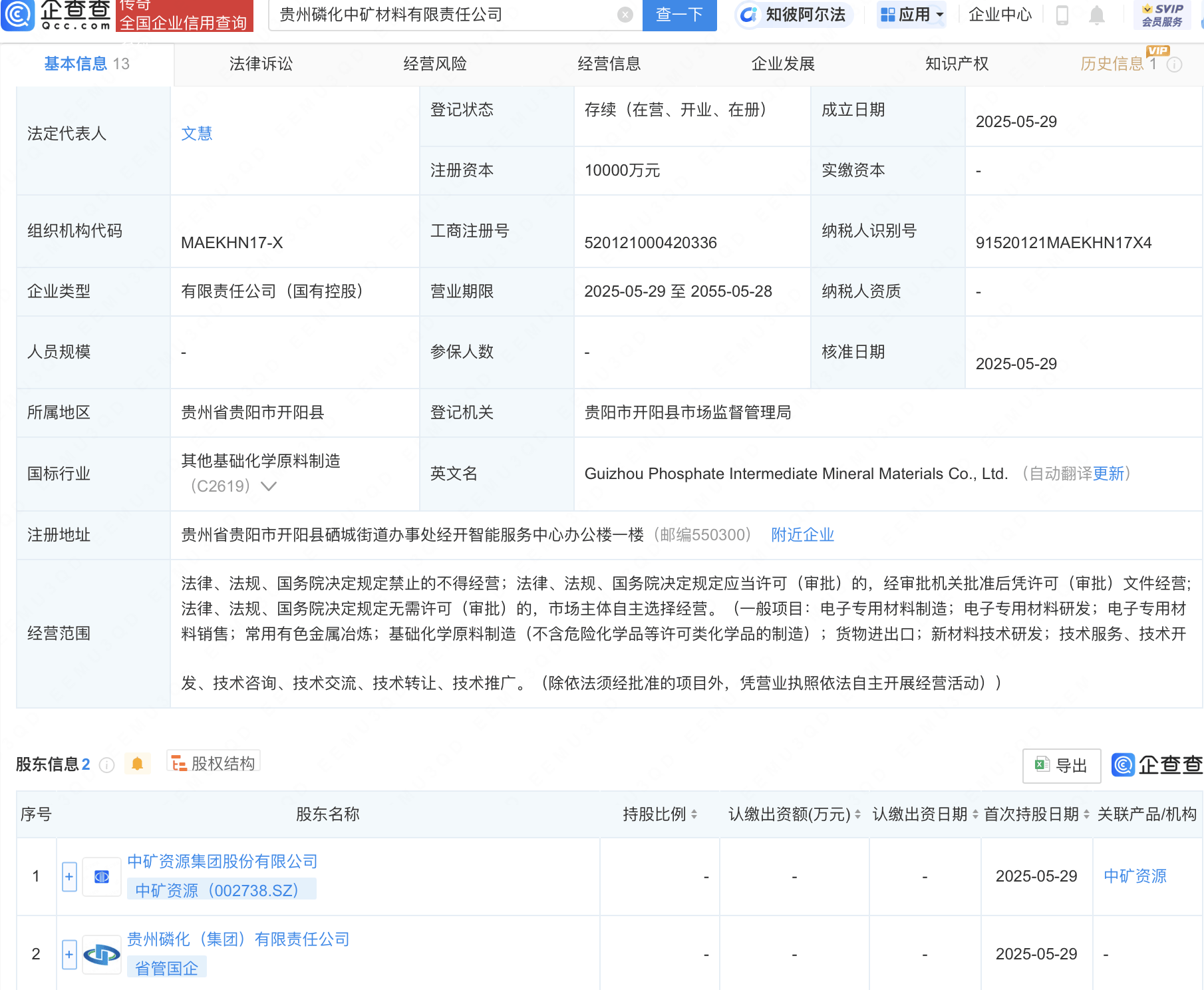
Task: Select the 91520121MAEKHN17X4 taxpayer ID
Action: (x=1064, y=243)
